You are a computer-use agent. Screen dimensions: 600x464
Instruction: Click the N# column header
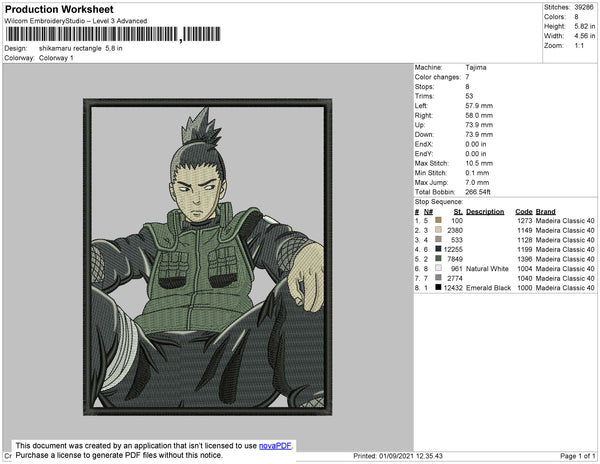coord(428,212)
